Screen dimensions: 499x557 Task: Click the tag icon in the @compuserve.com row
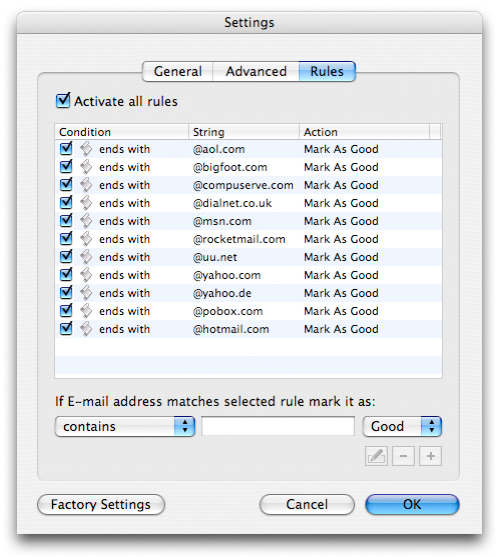click(x=86, y=185)
